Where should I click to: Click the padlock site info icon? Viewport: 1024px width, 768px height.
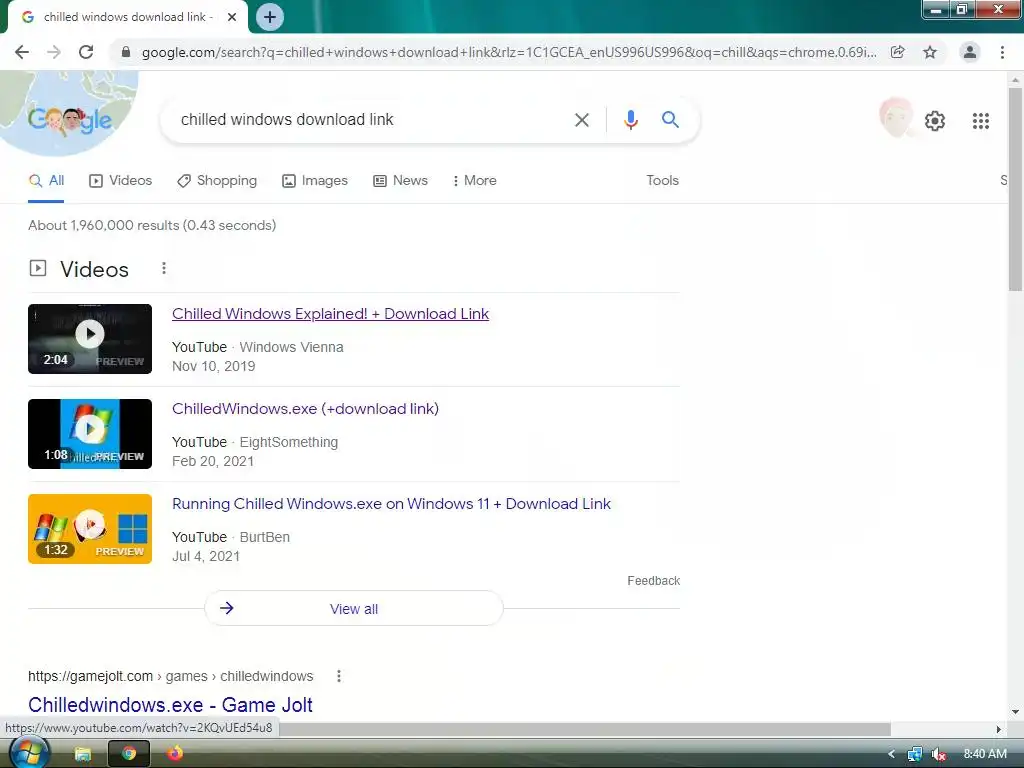pyautogui.click(x=126, y=52)
